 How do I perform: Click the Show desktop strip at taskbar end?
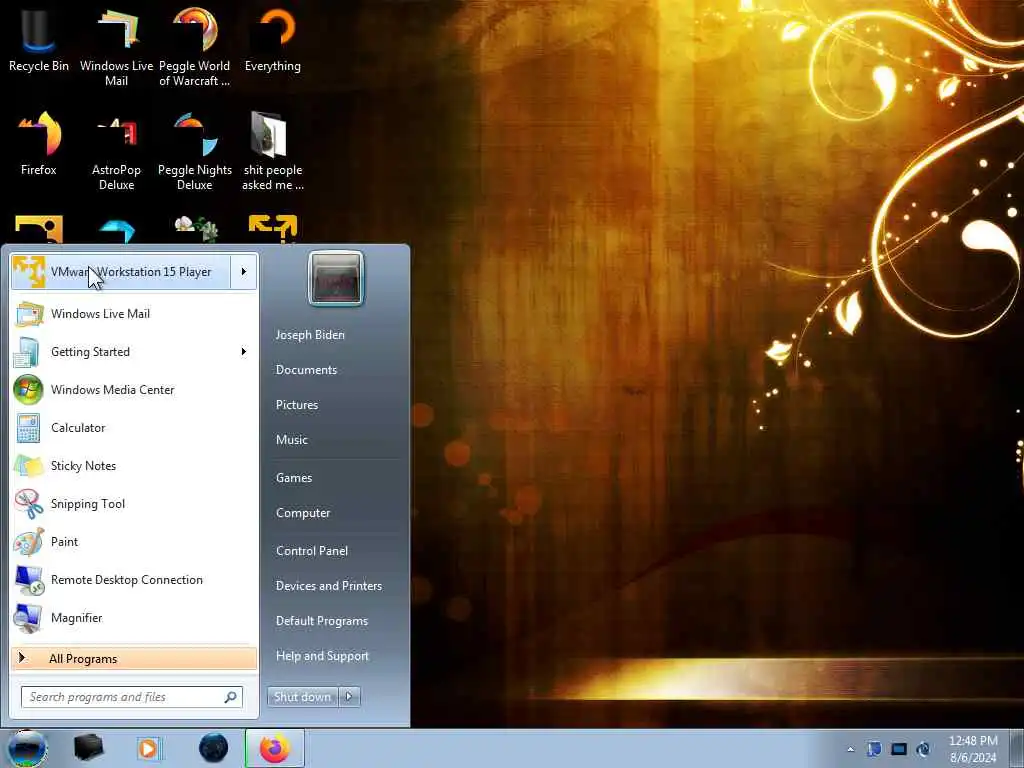tap(1018, 748)
